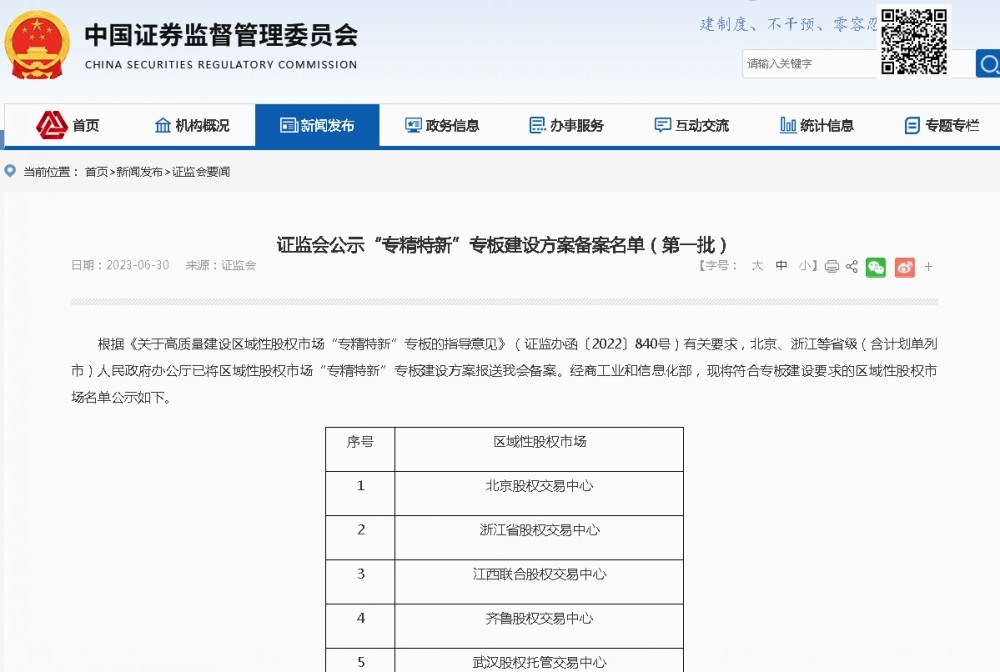The image size is (1000, 672).
Task: Click the document icon beside 办事服务
Action: pyautogui.click(x=538, y=125)
